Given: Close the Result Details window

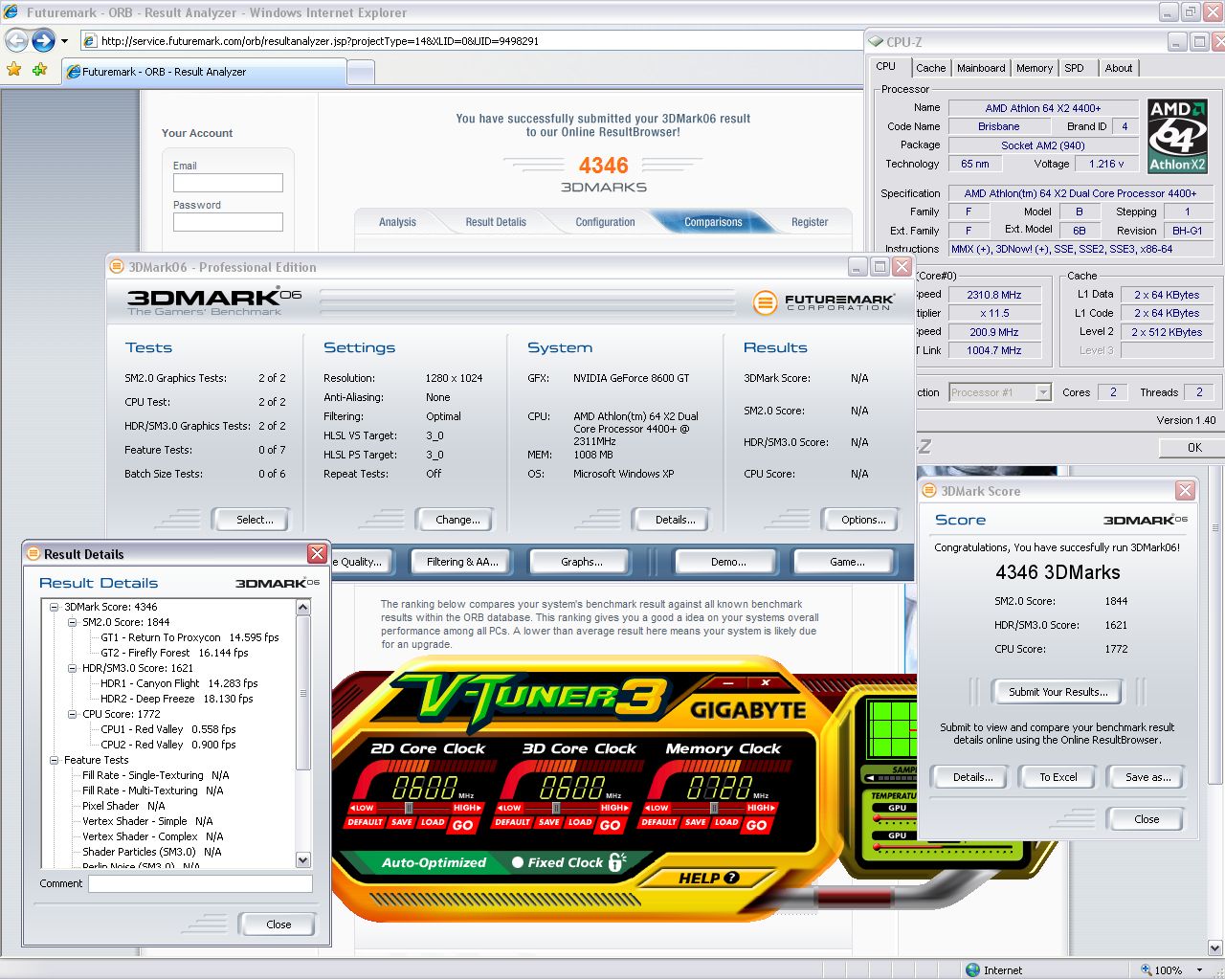Looking at the screenshot, I should (x=318, y=554).
